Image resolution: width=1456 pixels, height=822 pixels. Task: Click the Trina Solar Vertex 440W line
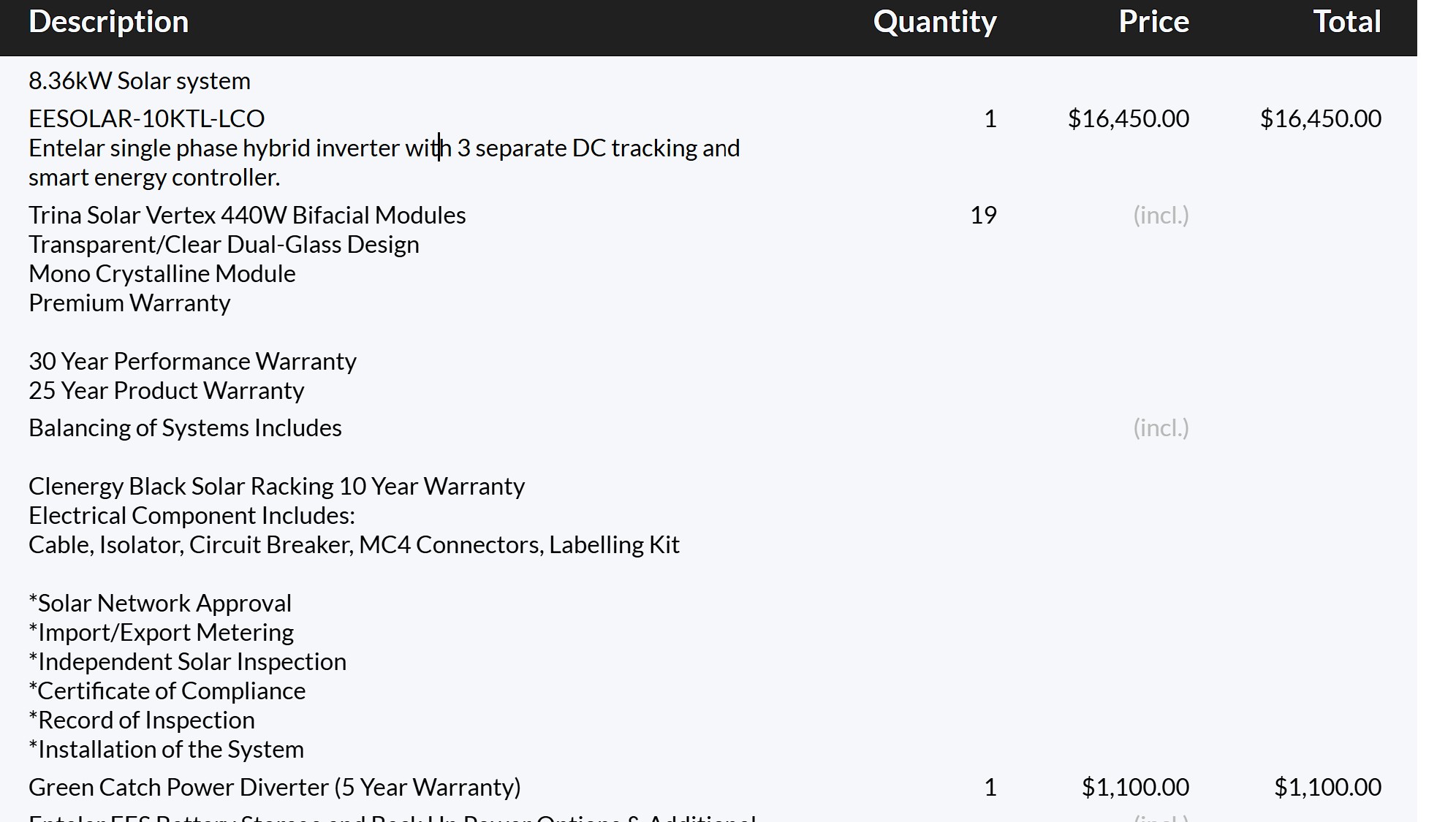click(x=246, y=216)
